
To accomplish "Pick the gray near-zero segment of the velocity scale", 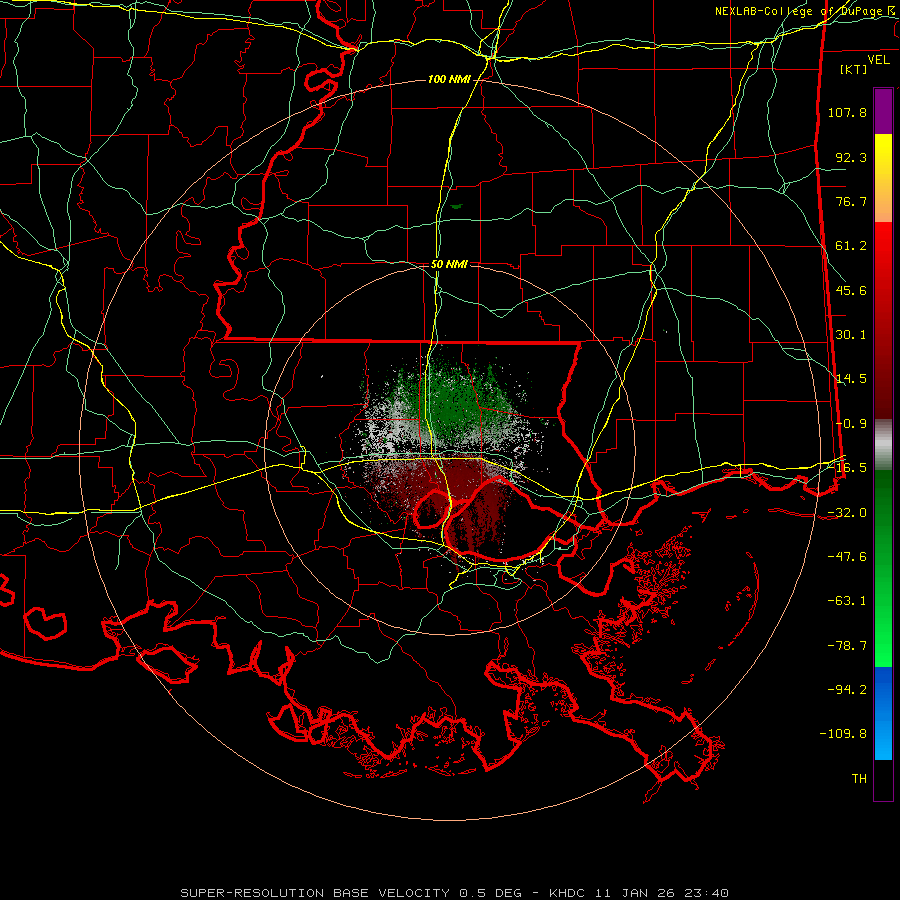I will 883,444.
